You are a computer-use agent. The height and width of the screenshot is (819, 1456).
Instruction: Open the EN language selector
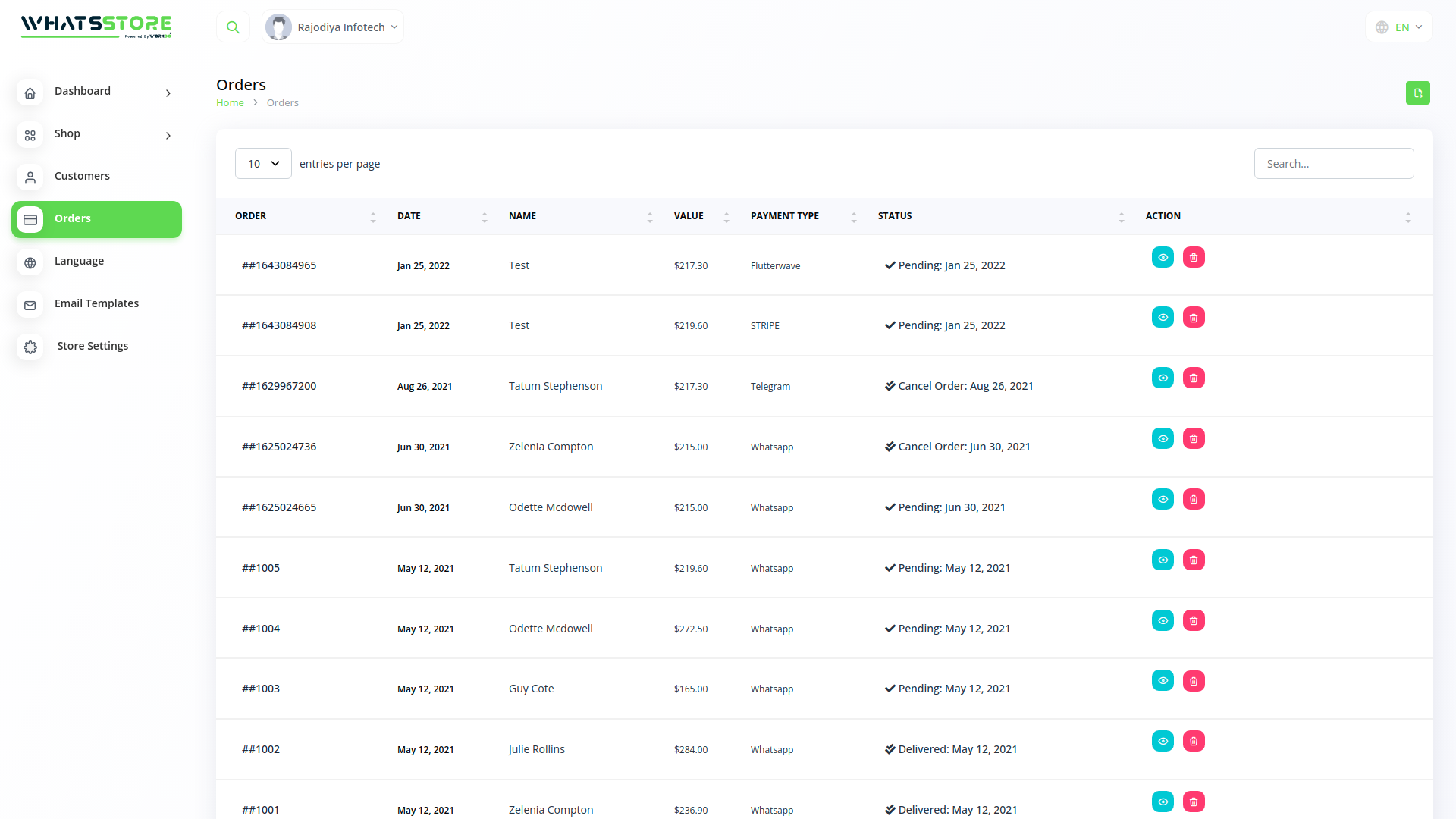(1399, 27)
